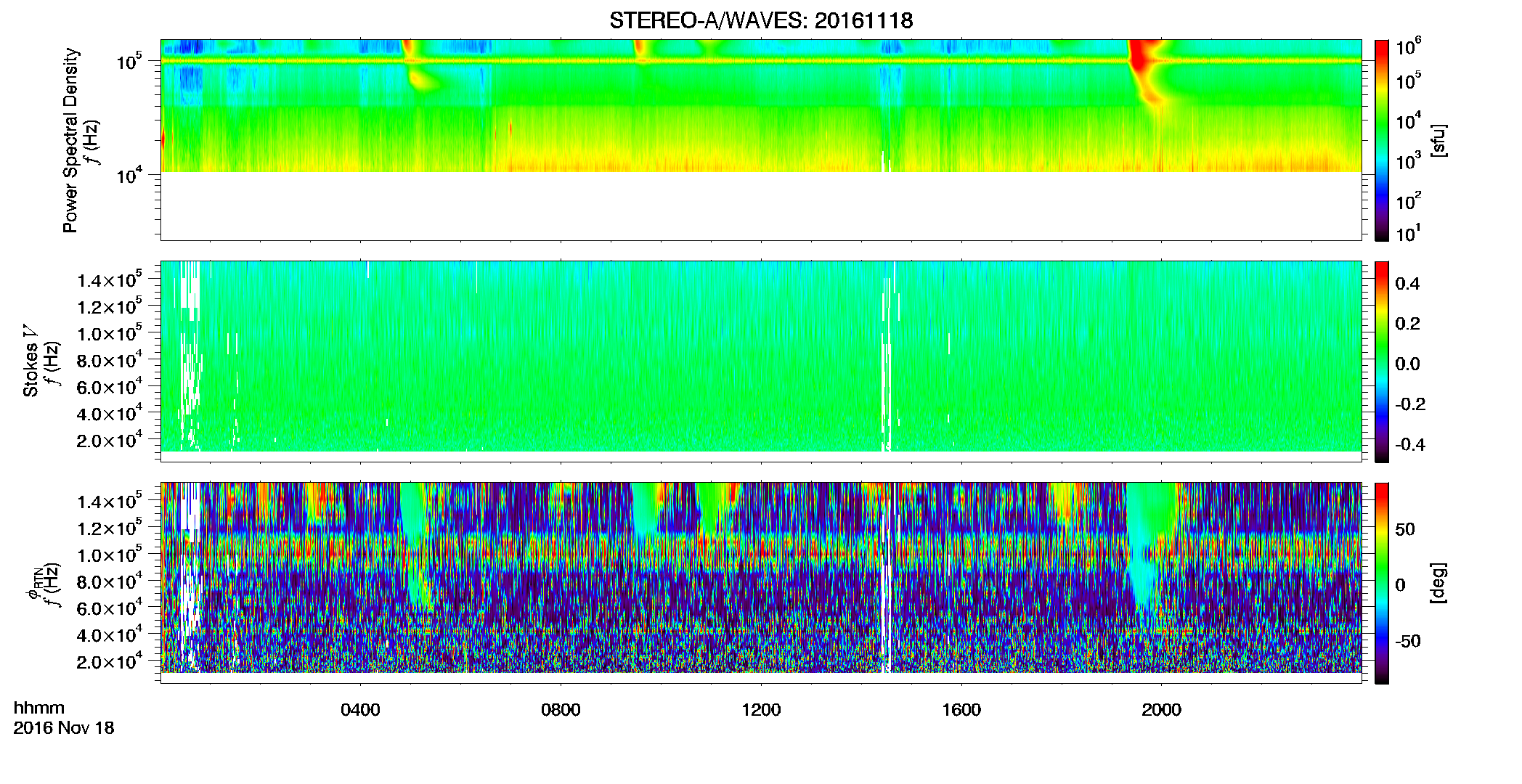
Task: Click the 10^4 frequency tick on the top panel axis
Action: pyautogui.click(x=129, y=176)
